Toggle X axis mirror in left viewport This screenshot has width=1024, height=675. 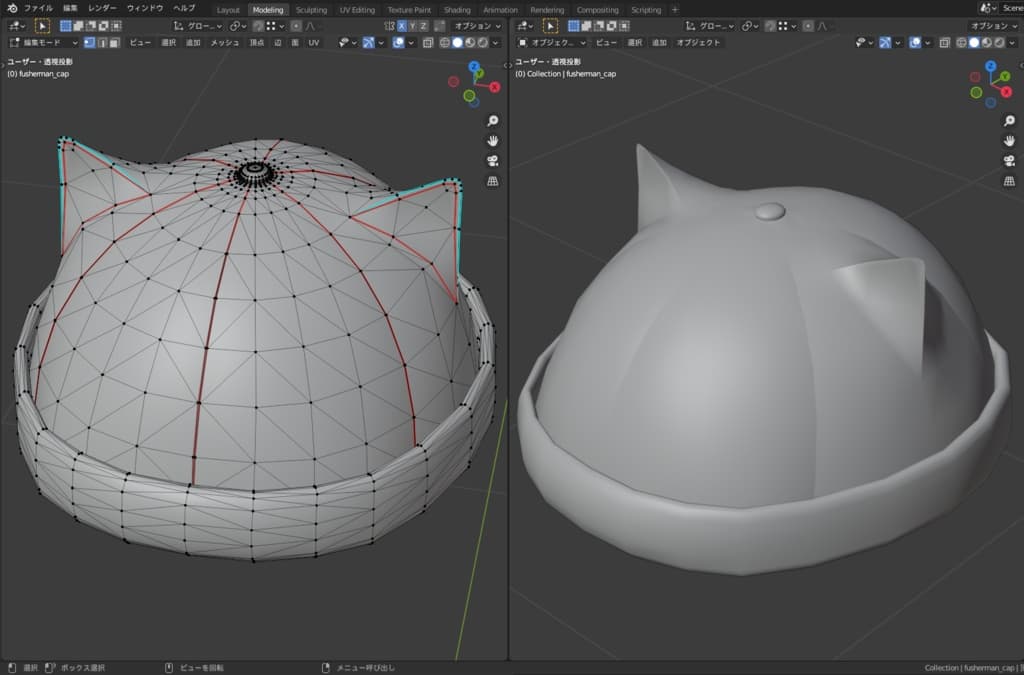pos(401,26)
